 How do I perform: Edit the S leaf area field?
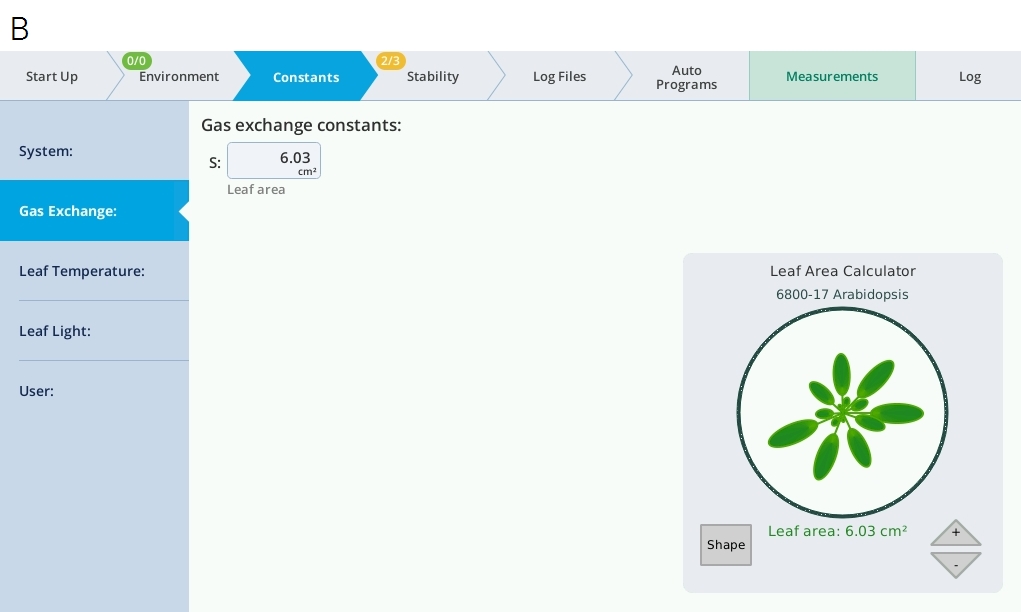[x=273, y=160]
